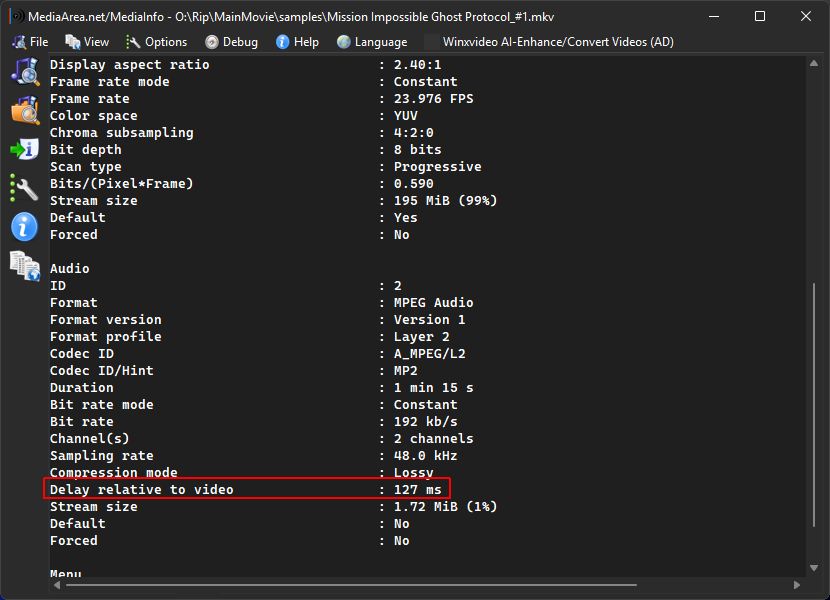Image resolution: width=830 pixels, height=600 pixels.
Task: Click the Debug menu icon
Action: pyautogui.click(x=212, y=42)
